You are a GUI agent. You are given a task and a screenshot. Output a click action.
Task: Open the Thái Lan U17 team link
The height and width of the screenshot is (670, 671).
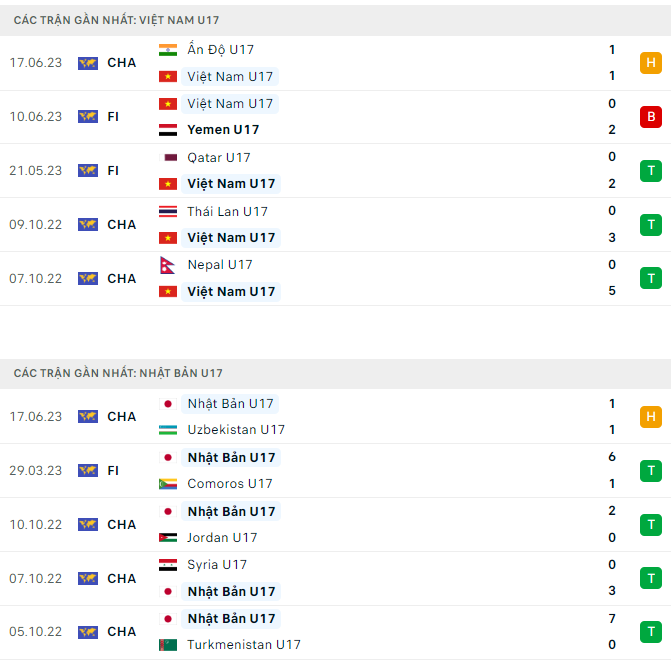click(227, 212)
